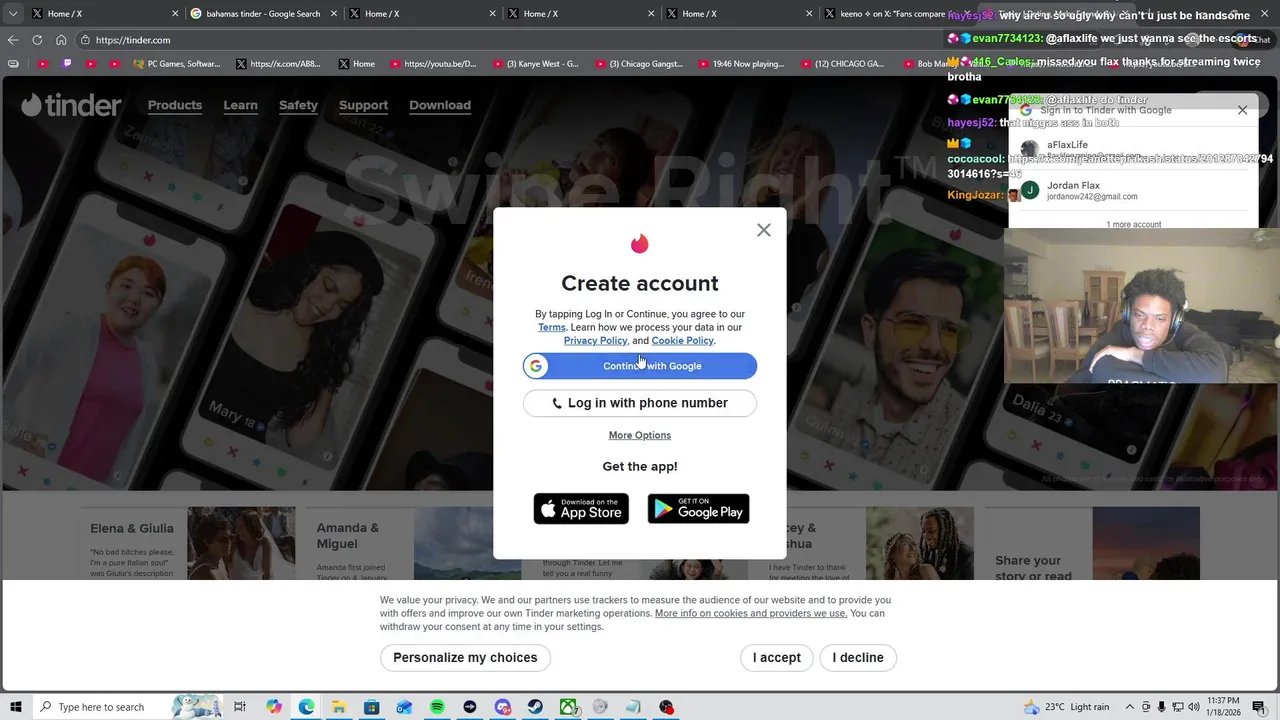
Task: Open the Cookie Policy link
Action: coord(682,340)
